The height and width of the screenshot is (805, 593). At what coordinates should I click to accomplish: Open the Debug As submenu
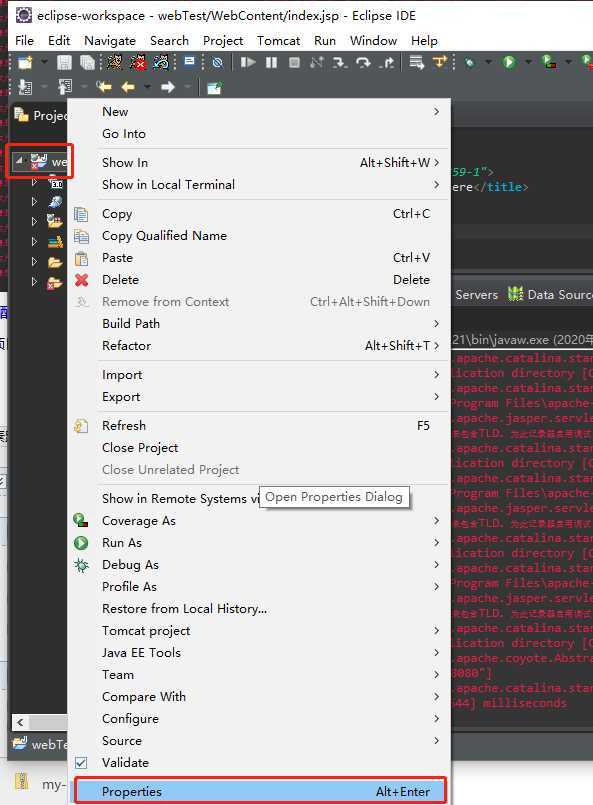pos(260,565)
